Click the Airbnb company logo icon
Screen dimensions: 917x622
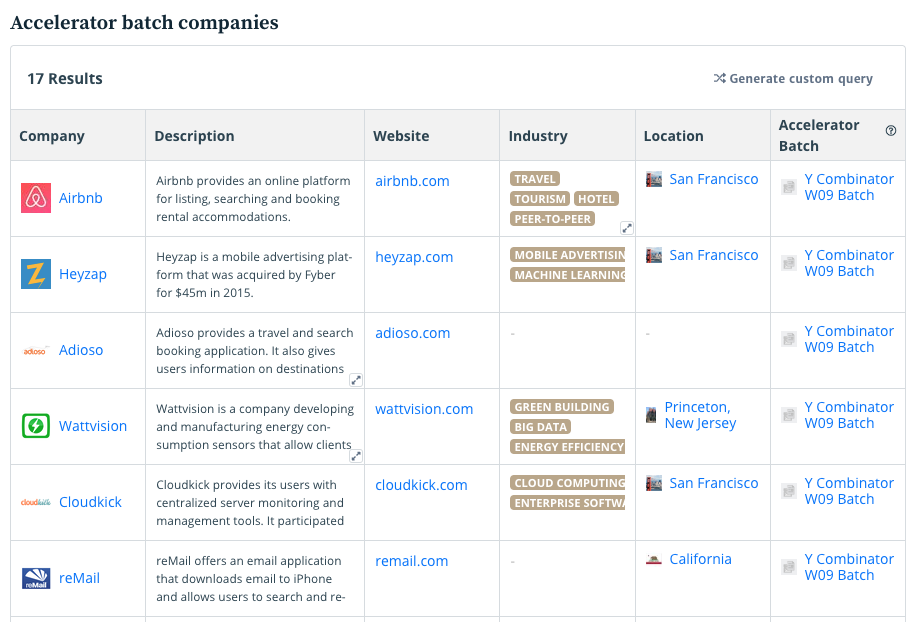pos(36,198)
